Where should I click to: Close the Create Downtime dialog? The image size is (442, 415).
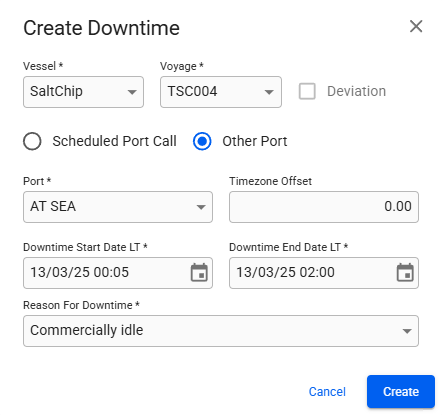point(416,26)
